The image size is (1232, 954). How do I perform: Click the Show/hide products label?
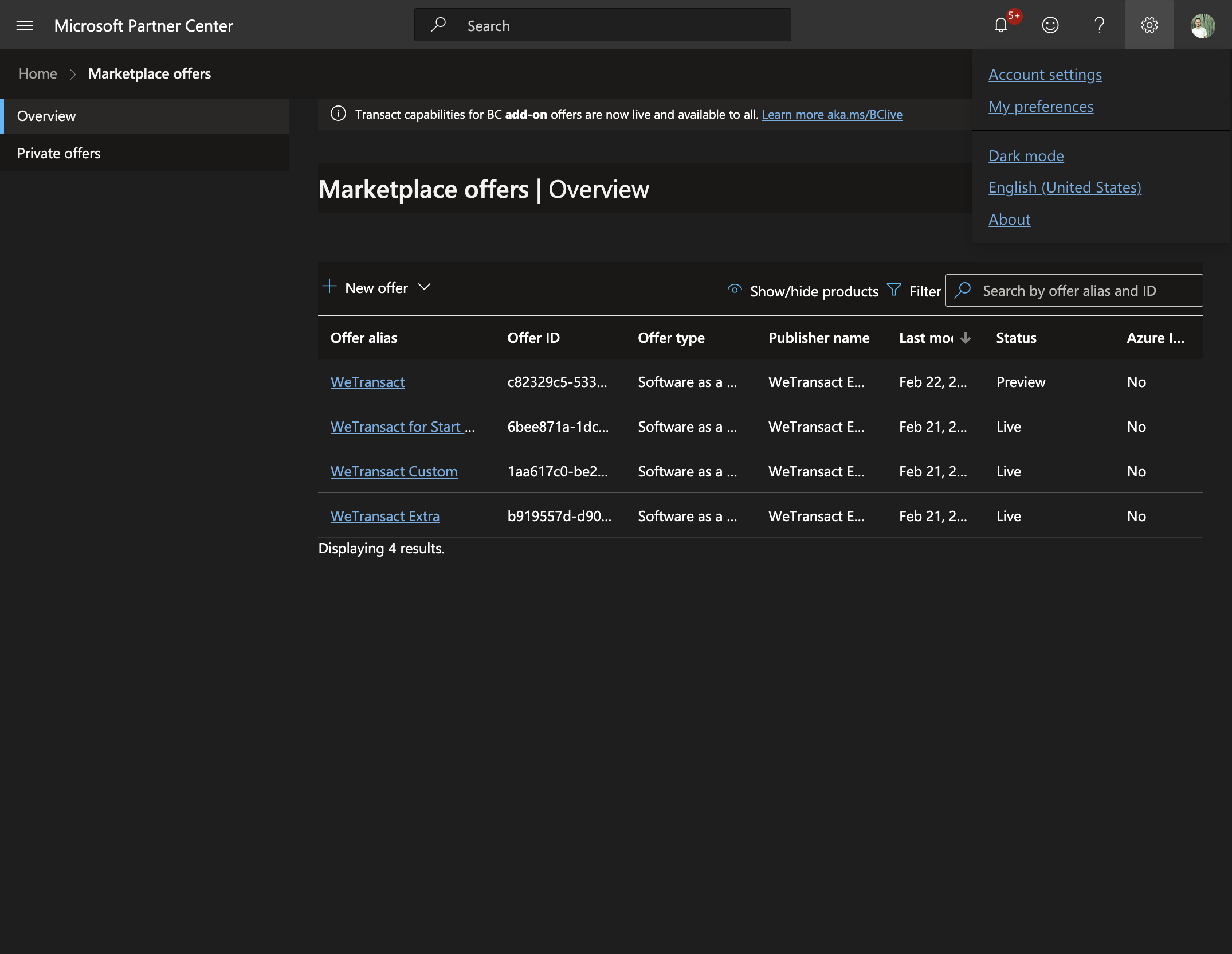[814, 291]
